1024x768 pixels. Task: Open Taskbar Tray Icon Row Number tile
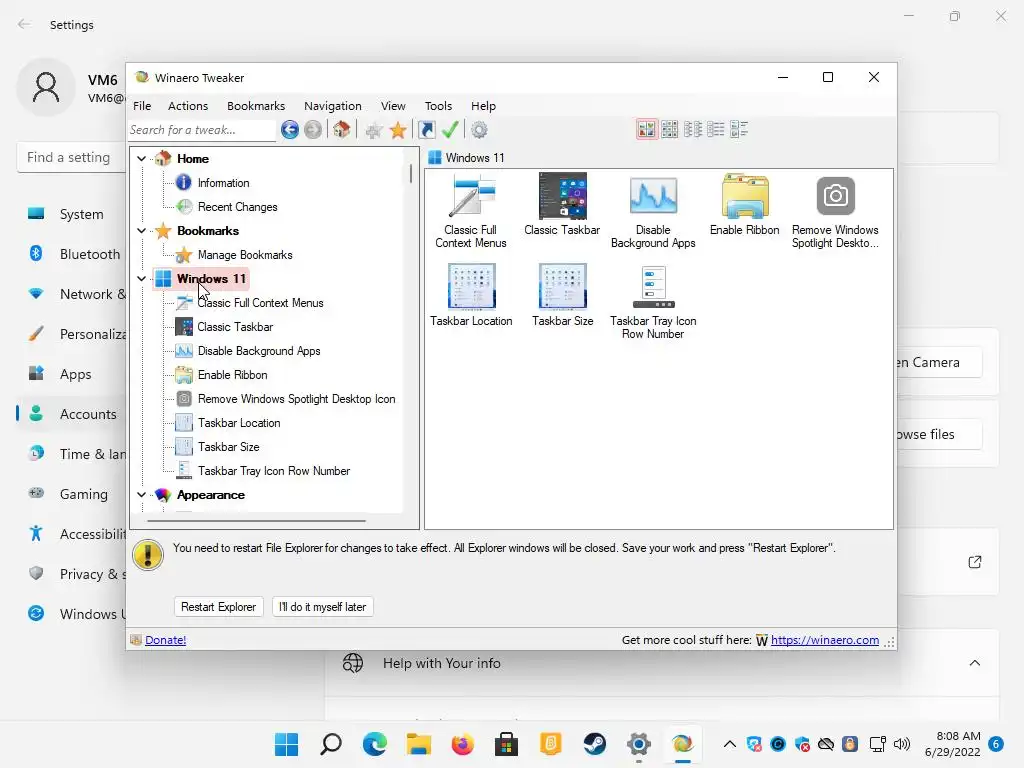653,302
